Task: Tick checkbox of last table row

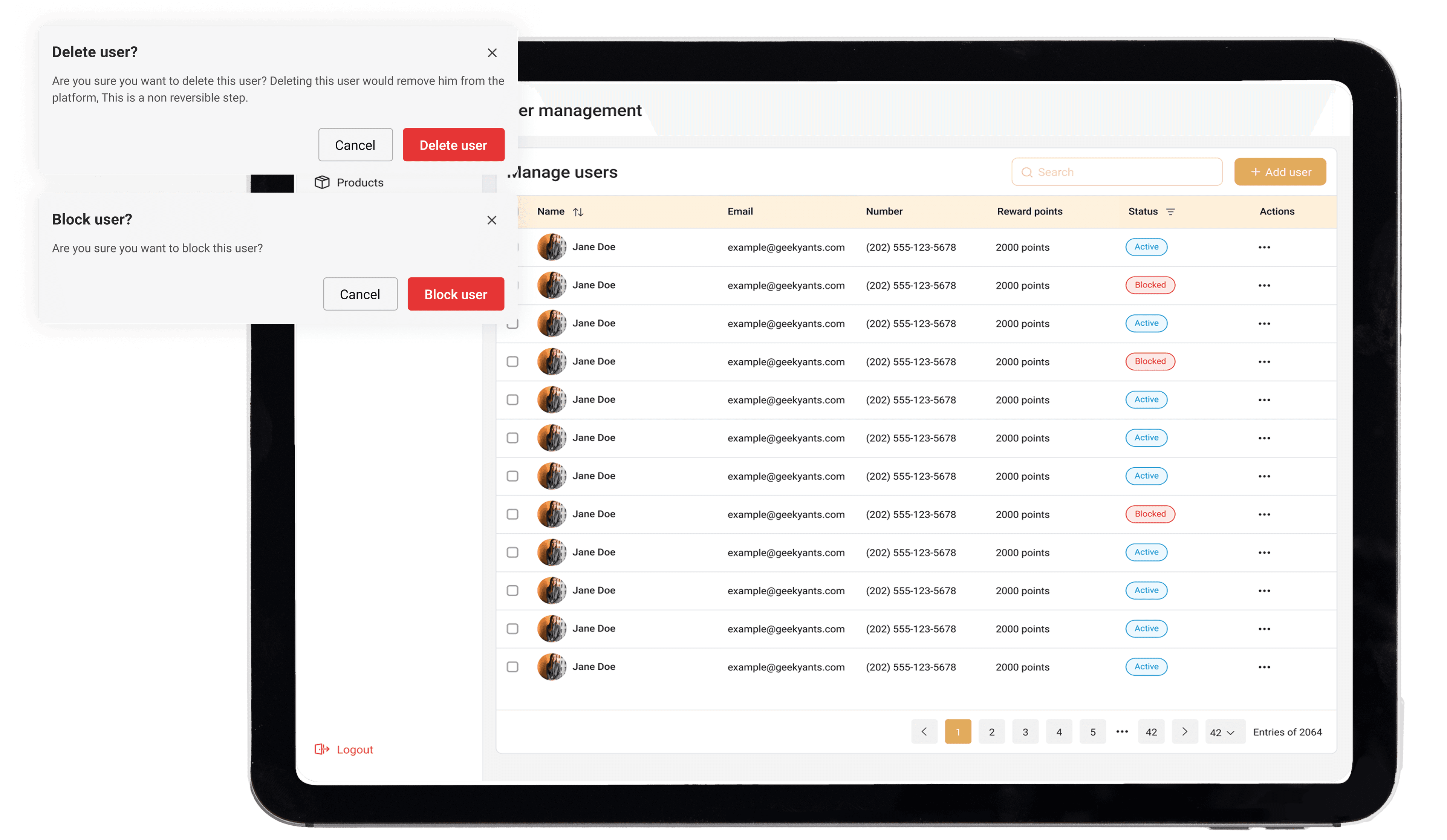Action: [513, 667]
